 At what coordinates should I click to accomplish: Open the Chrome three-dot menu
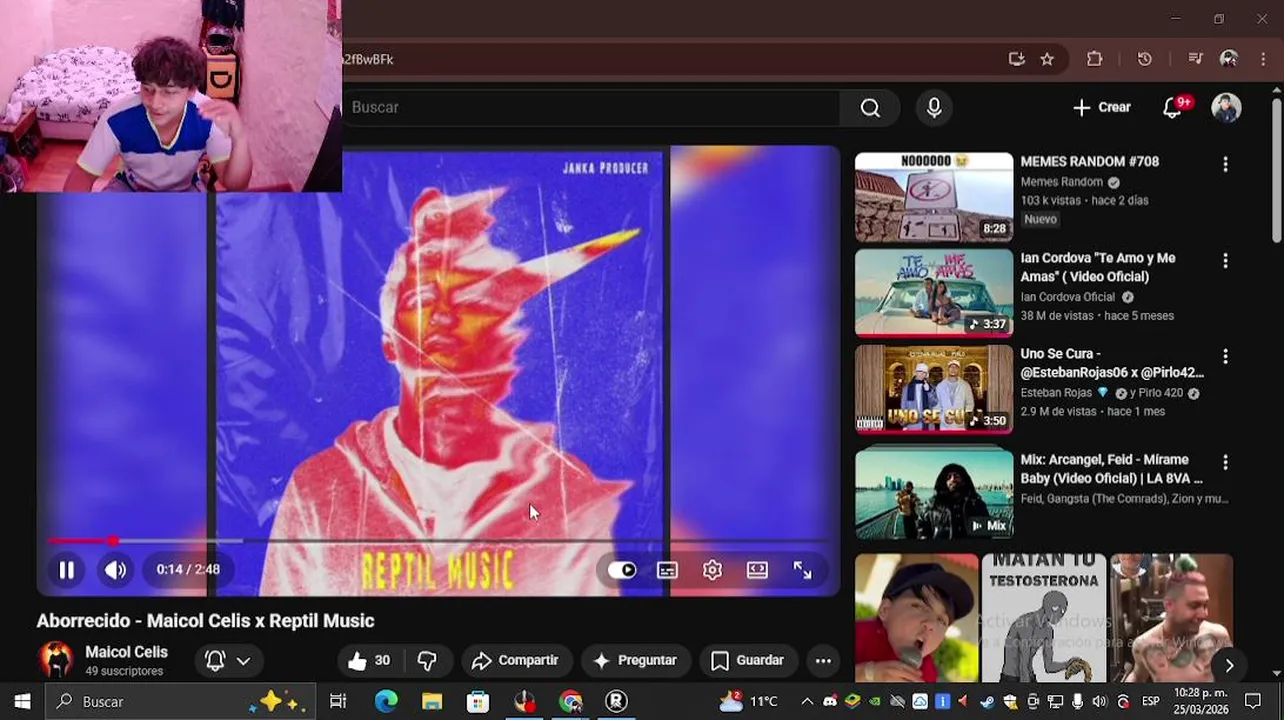coord(1264,59)
